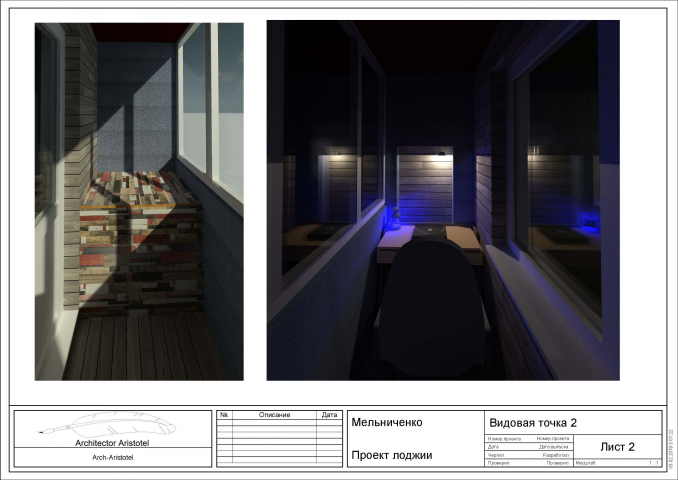Click the 'Номер проекта' label field
Image resolution: width=678 pixels, height=480 pixels.
click(504, 438)
